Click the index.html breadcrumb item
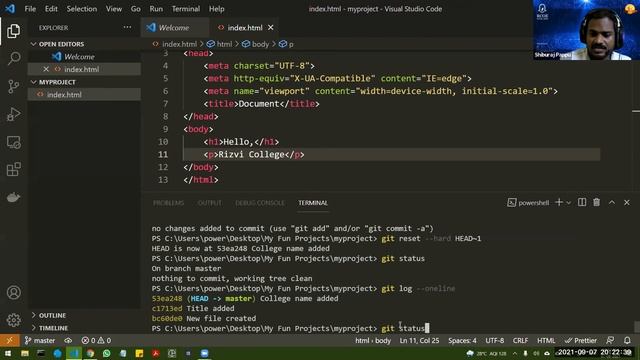 175,44
